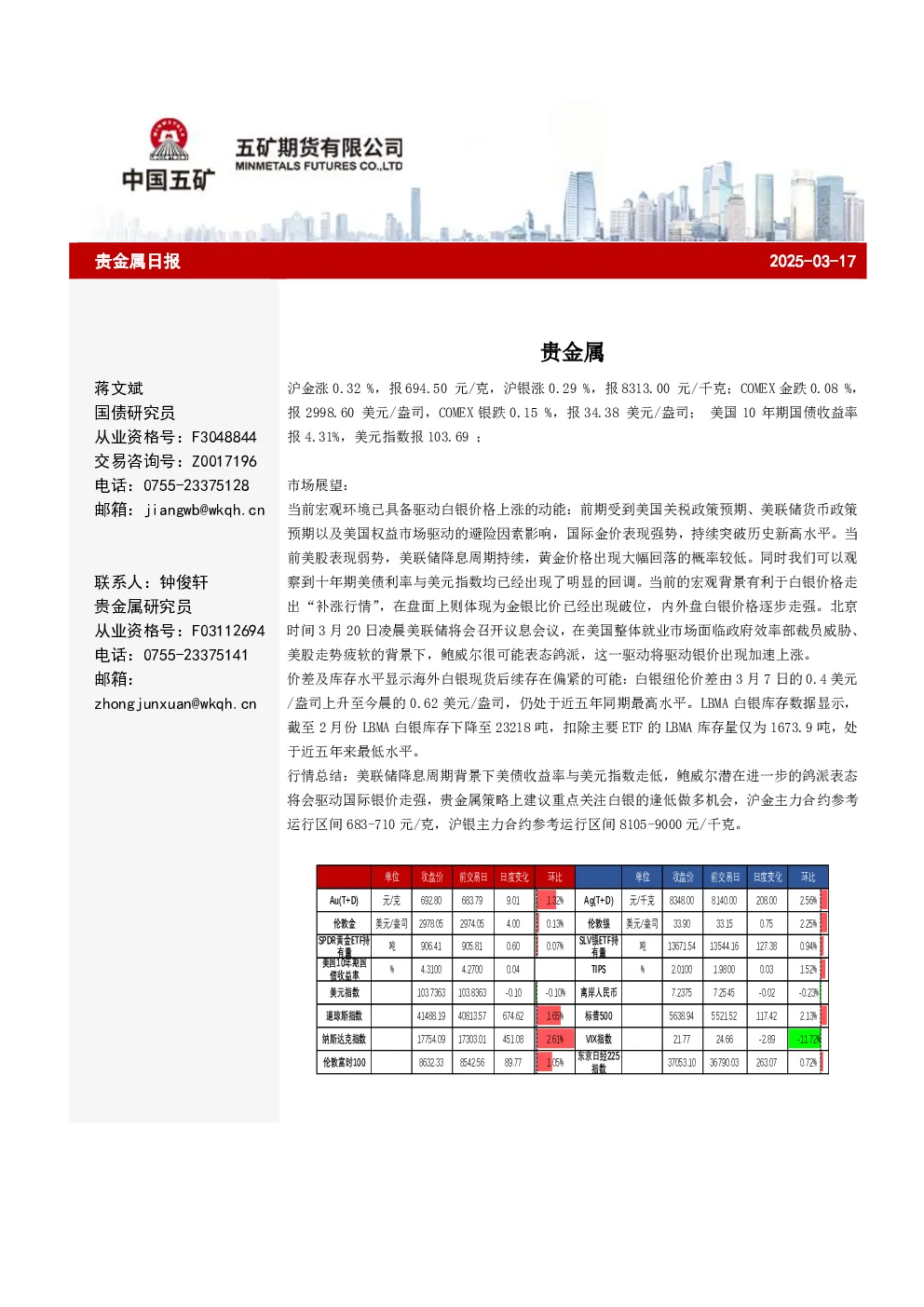
Task: Click 离岸人民币 closing value 7.2375
Action: click(682, 993)
